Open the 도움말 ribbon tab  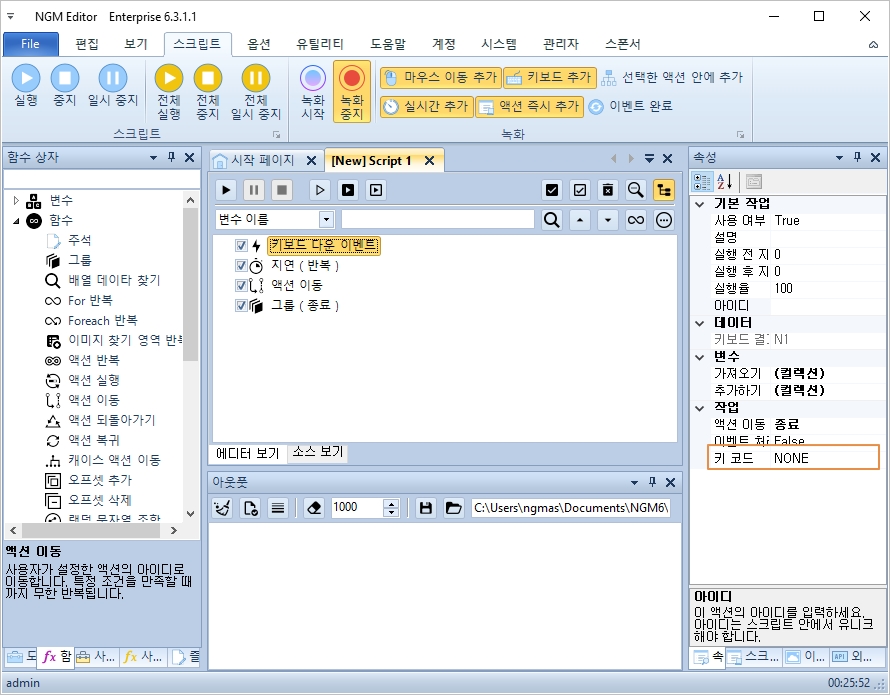tap(388, 44)
